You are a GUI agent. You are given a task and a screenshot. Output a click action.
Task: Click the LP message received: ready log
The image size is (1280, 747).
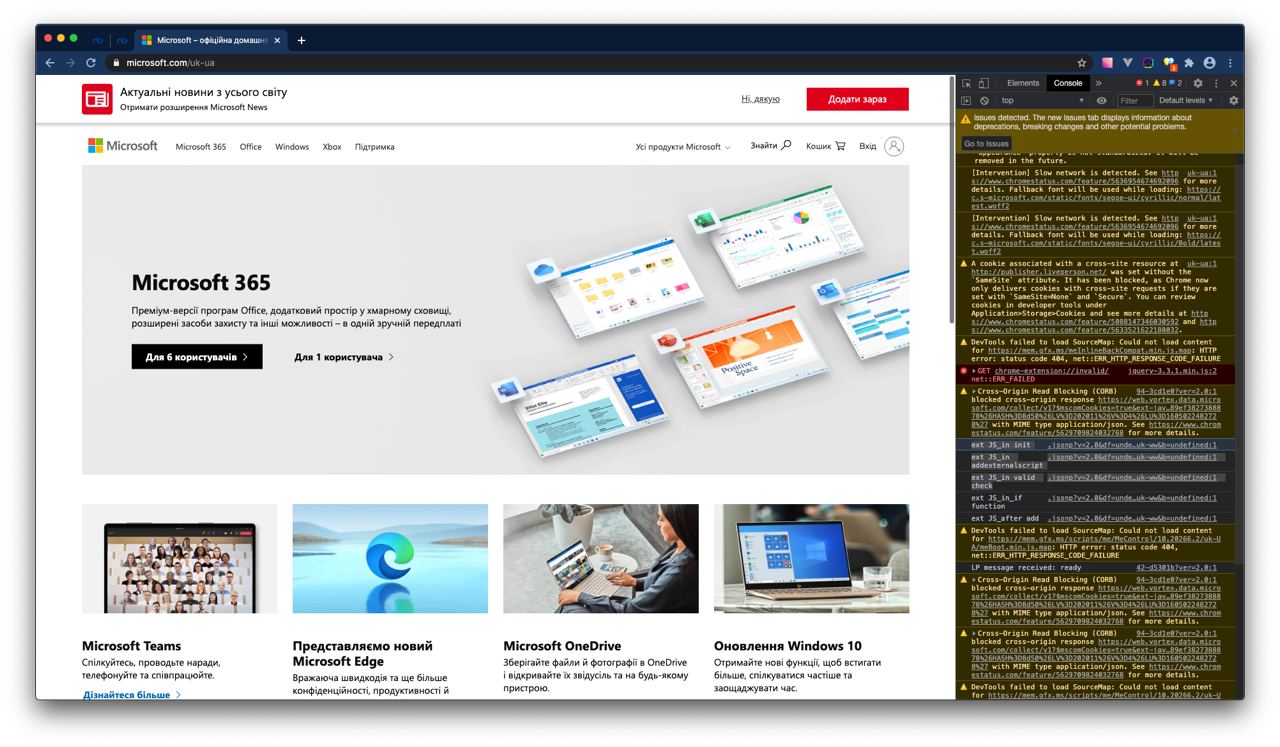1025,567
